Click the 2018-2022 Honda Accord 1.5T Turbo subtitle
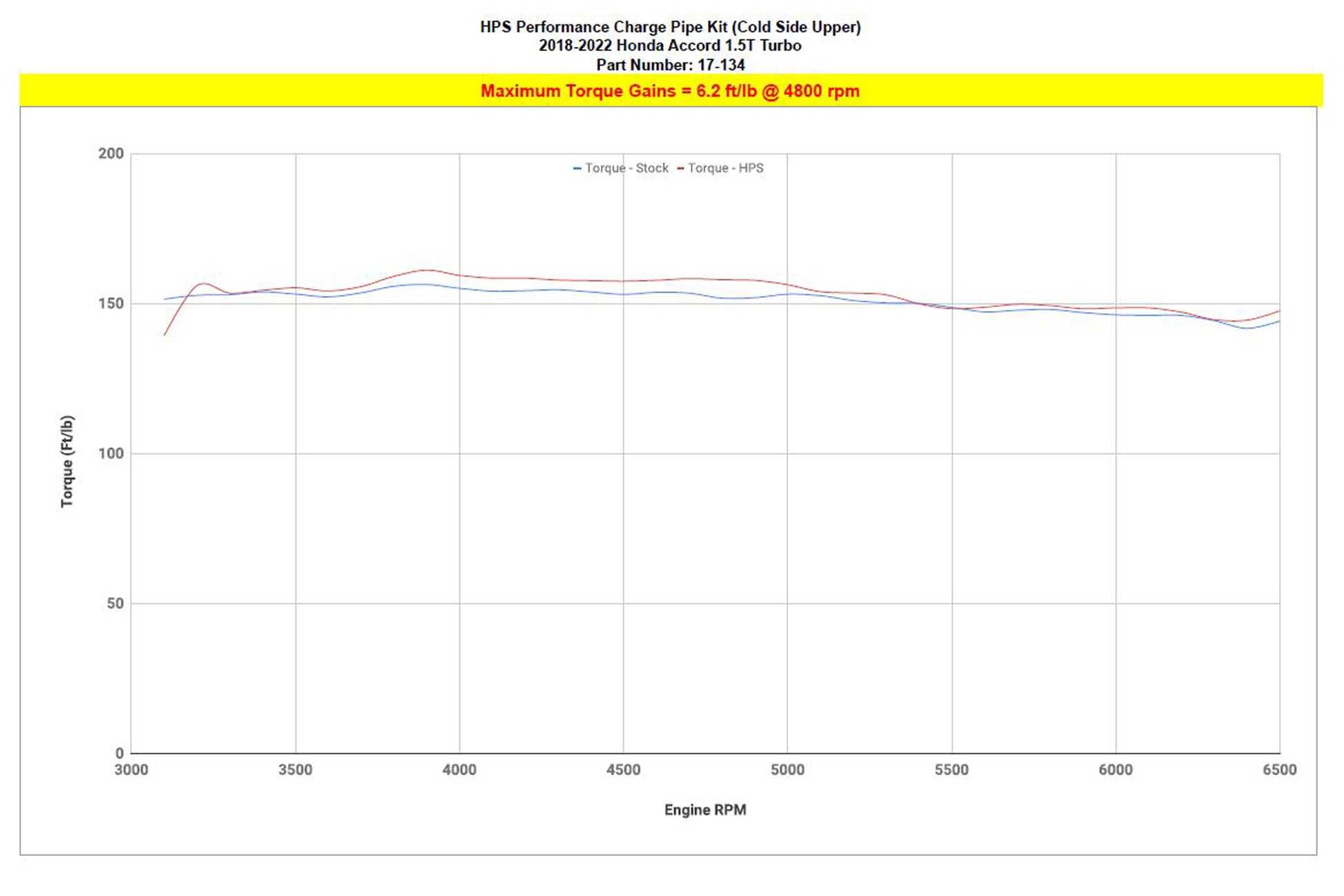The width and height of the screenshot is (1344, 896). click(x=670, y=46)
